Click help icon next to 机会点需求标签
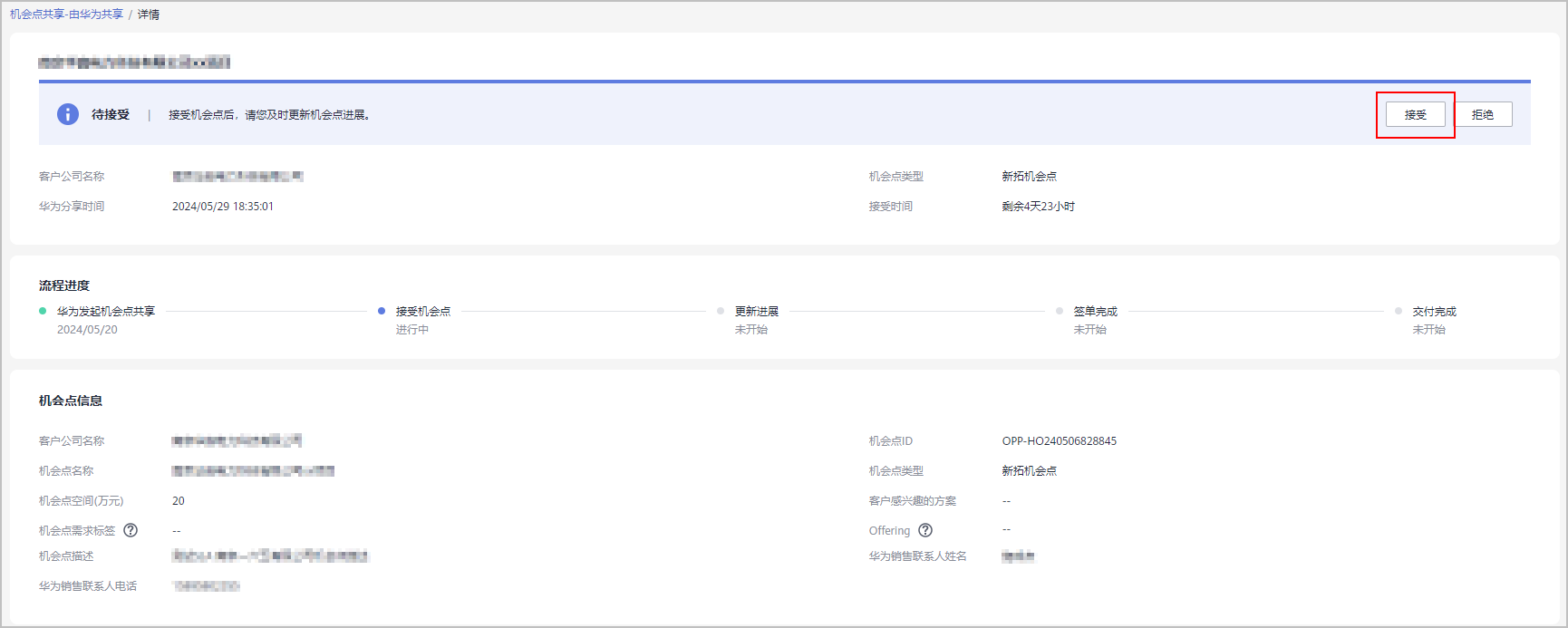Screen dimensions: 1568x628 pyautogui.click(x=131, y=530)
